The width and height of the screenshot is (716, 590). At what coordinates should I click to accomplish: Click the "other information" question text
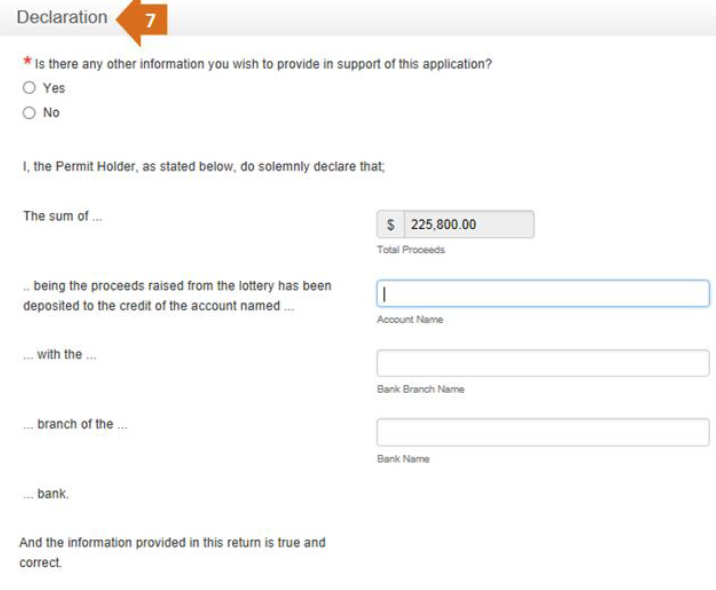tap(263, 64)
